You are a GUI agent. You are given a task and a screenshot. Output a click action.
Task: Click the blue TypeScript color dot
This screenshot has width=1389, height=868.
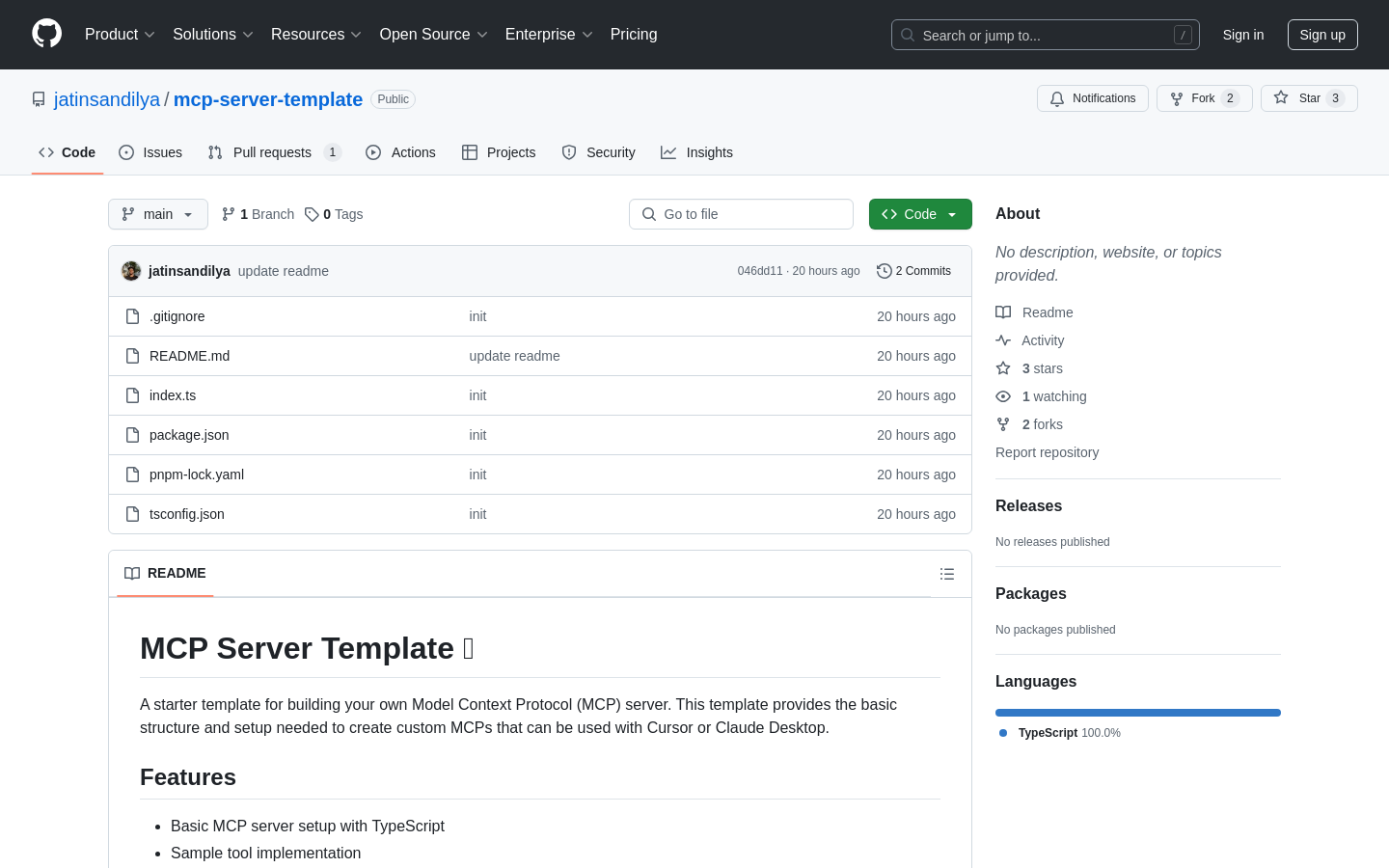(1003, 733)
